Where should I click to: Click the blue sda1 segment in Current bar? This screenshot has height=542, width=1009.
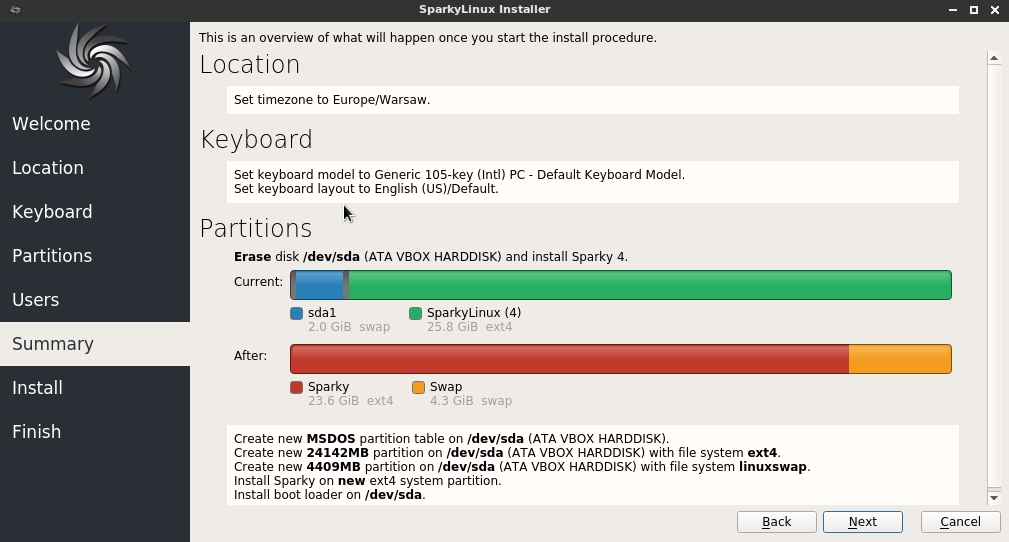[319, 285]
